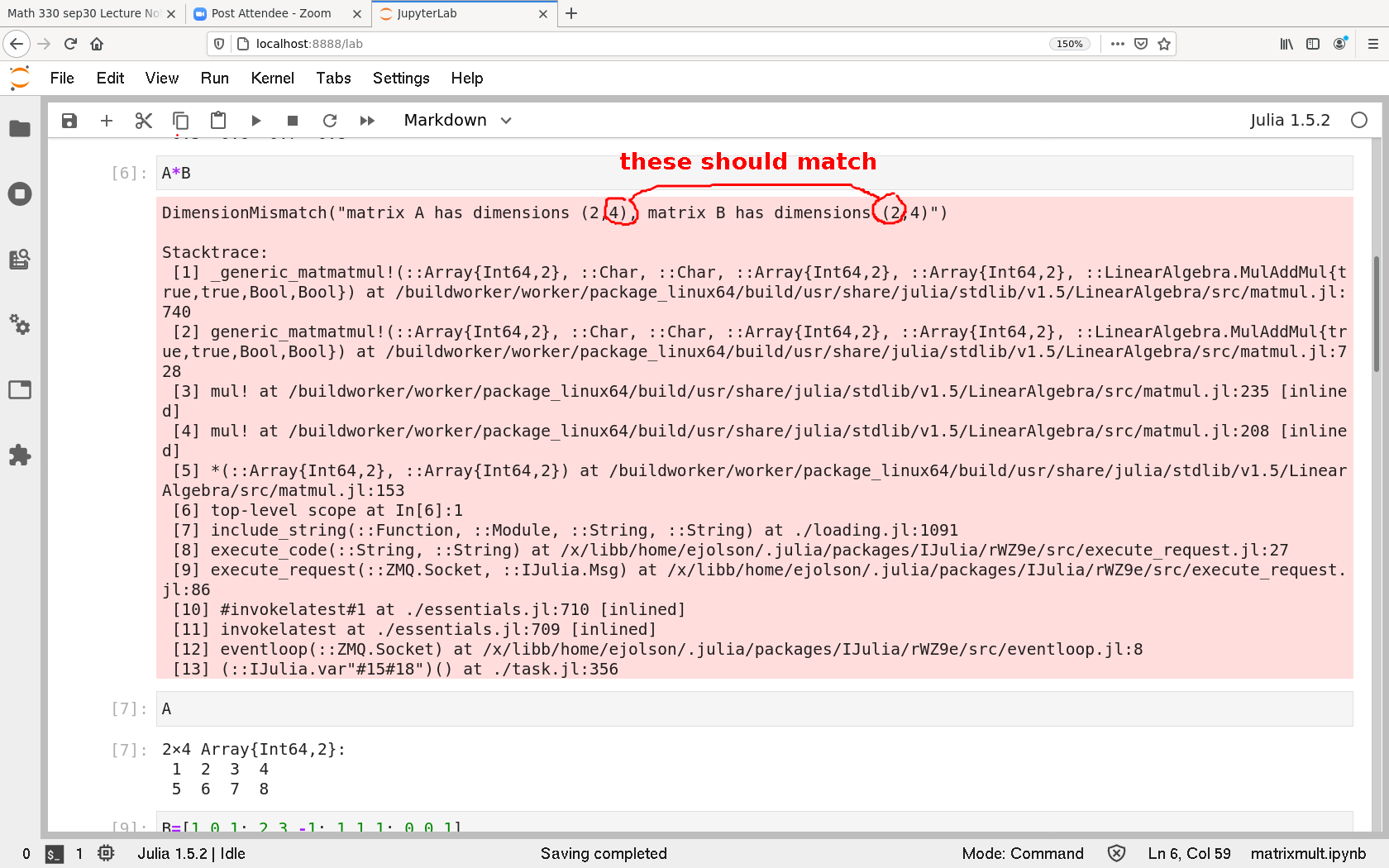Open the File Browser sidebar panel
1389x868 pixels.
point(20,129)
